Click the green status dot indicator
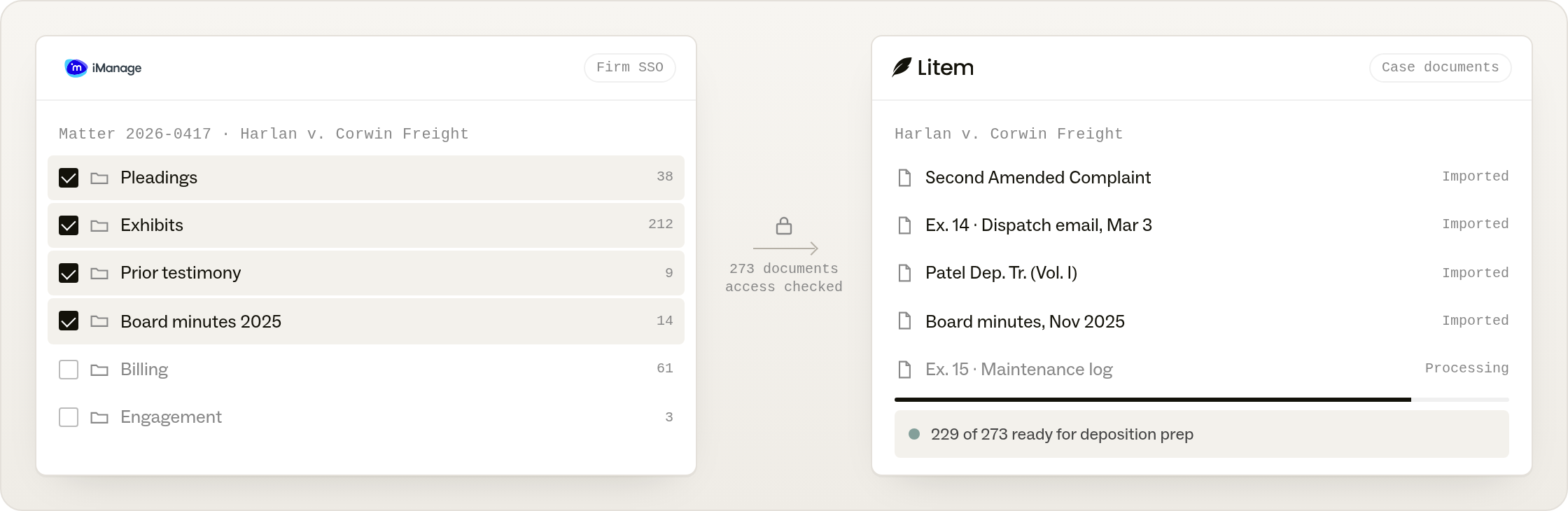The height and width of the screenshot is (511, 1568). pyautogui.click(x=913, y=434)
